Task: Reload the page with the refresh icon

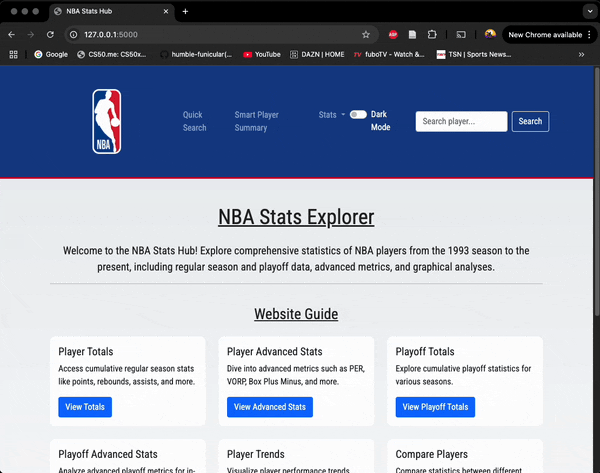Action: click(x=50, y=35)
